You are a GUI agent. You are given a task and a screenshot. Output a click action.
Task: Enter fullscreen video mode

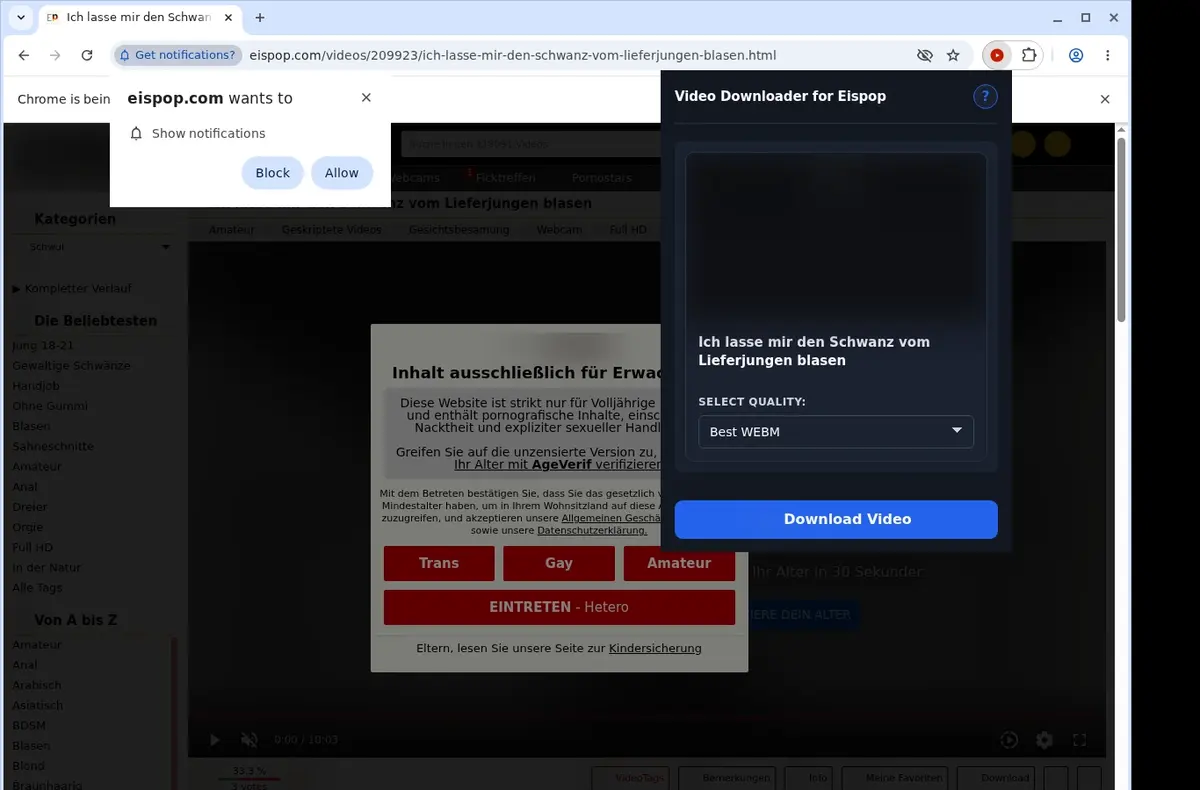click(x=1080, y=740)
